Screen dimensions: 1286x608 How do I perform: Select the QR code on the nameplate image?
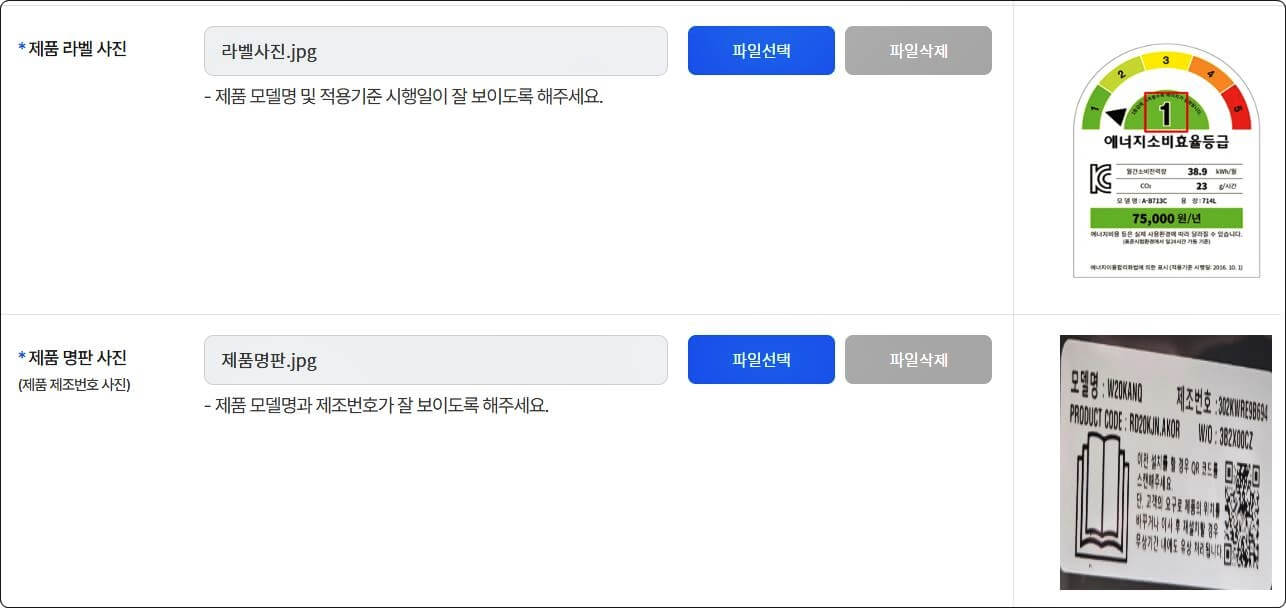1242,508
